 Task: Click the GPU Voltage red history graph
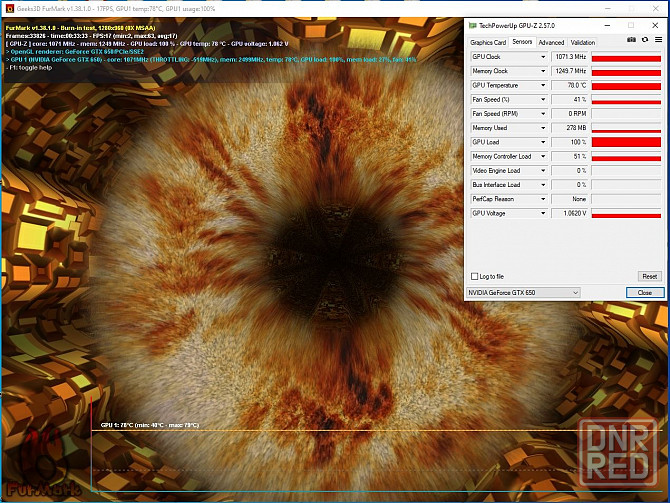click(x=626, y=213)
